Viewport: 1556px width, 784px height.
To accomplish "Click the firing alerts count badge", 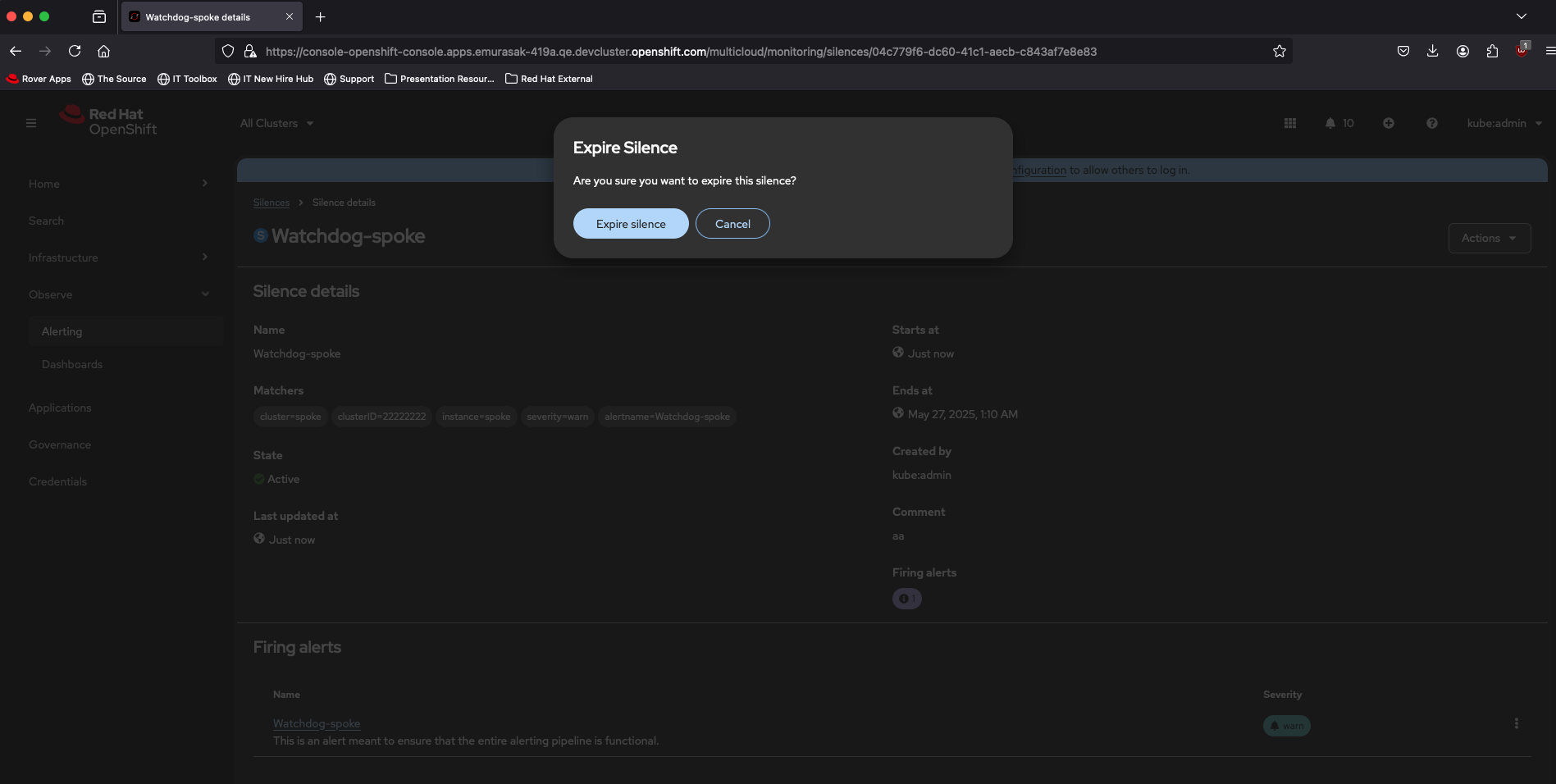I will click(x=907, y=599).
